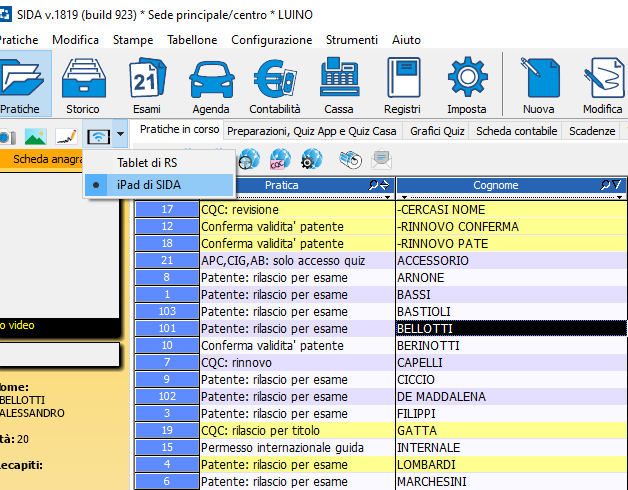The image size is (628, 490).
Task: Select the BELLOTTI row in the table
Action: (x=510, y=329)
